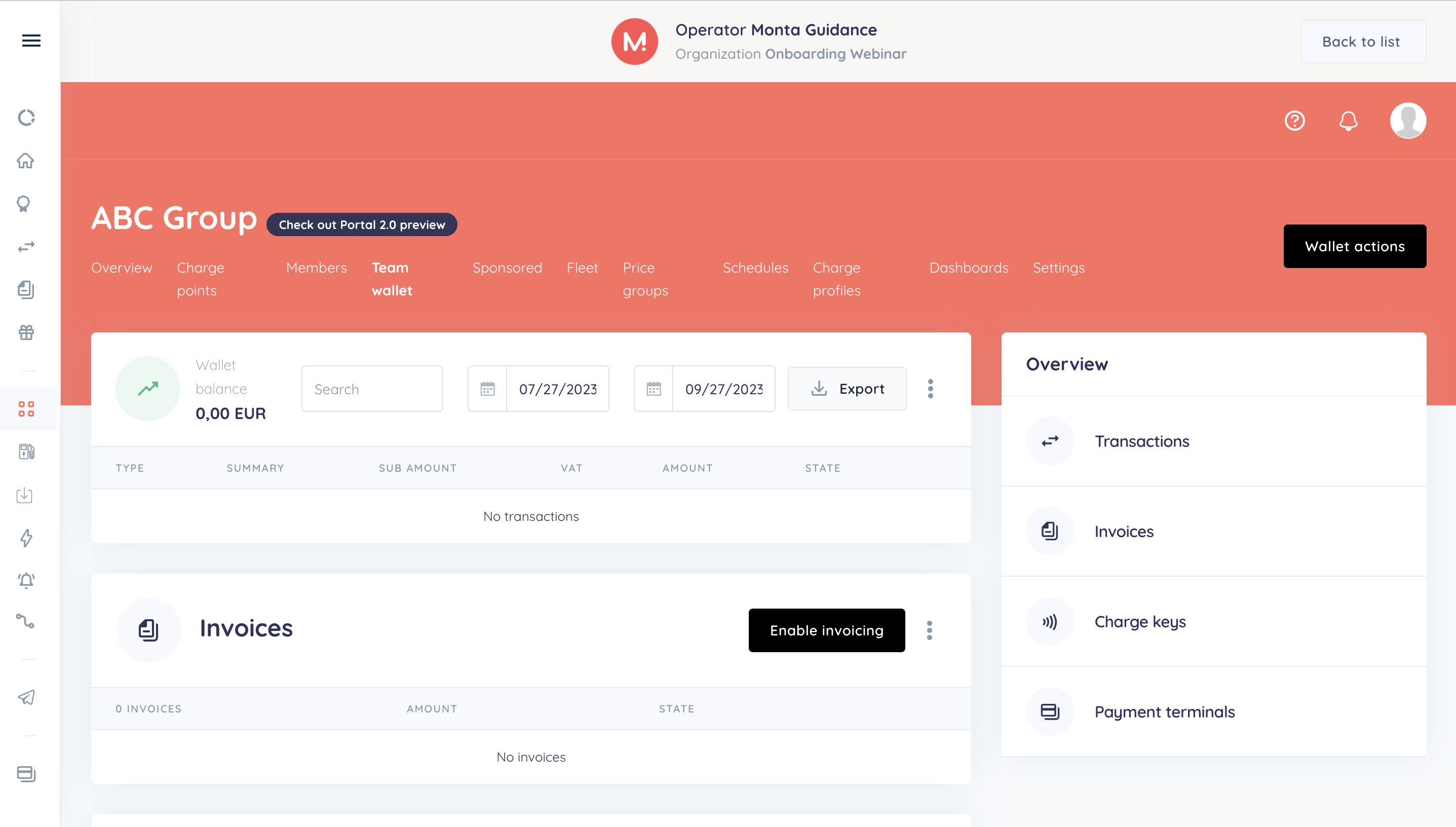Expand the Wallet actions menu
The image size is (1456, 827).
point(1354,246)
